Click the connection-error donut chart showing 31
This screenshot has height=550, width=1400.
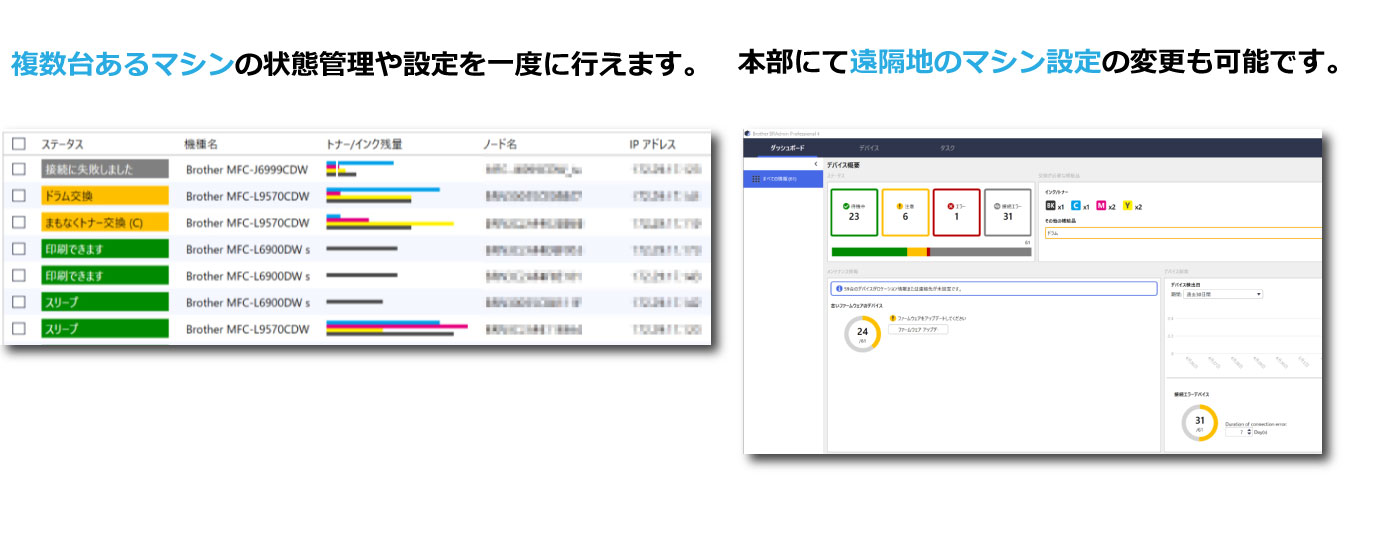[x=1199, y=423]
